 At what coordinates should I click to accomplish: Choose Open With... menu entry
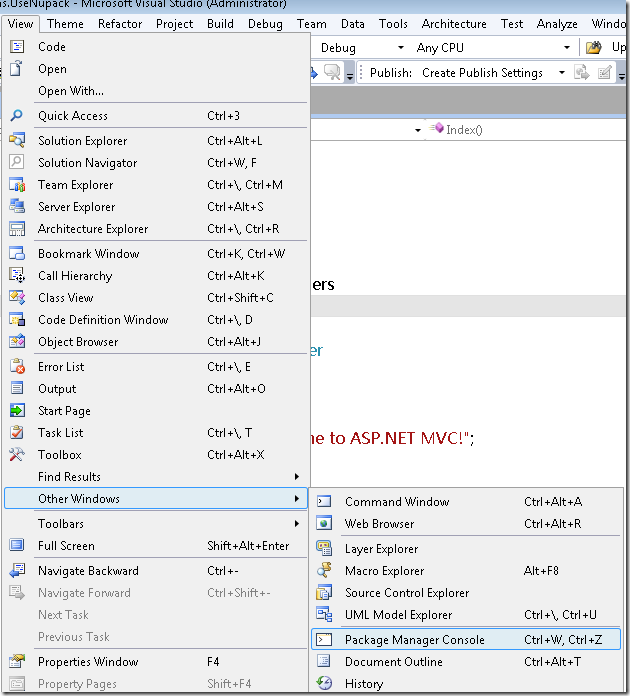155,91
